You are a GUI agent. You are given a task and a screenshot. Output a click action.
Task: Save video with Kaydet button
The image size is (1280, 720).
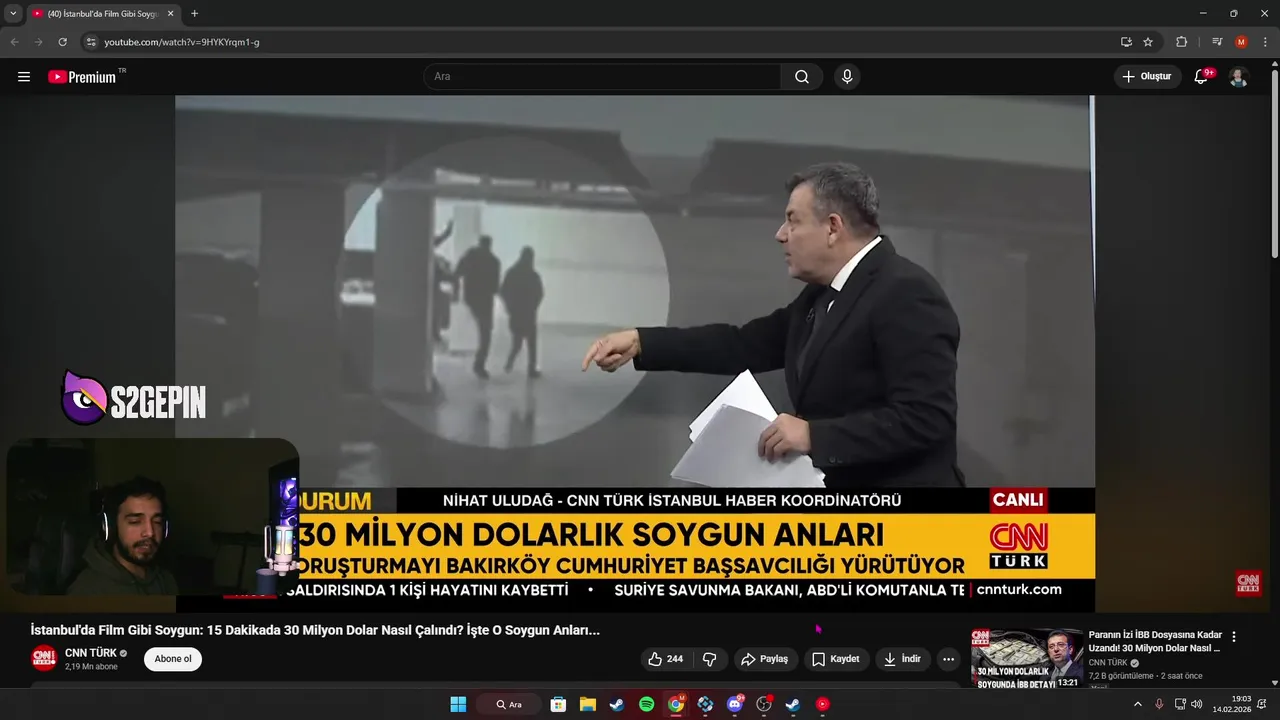(x=836, y=659)
